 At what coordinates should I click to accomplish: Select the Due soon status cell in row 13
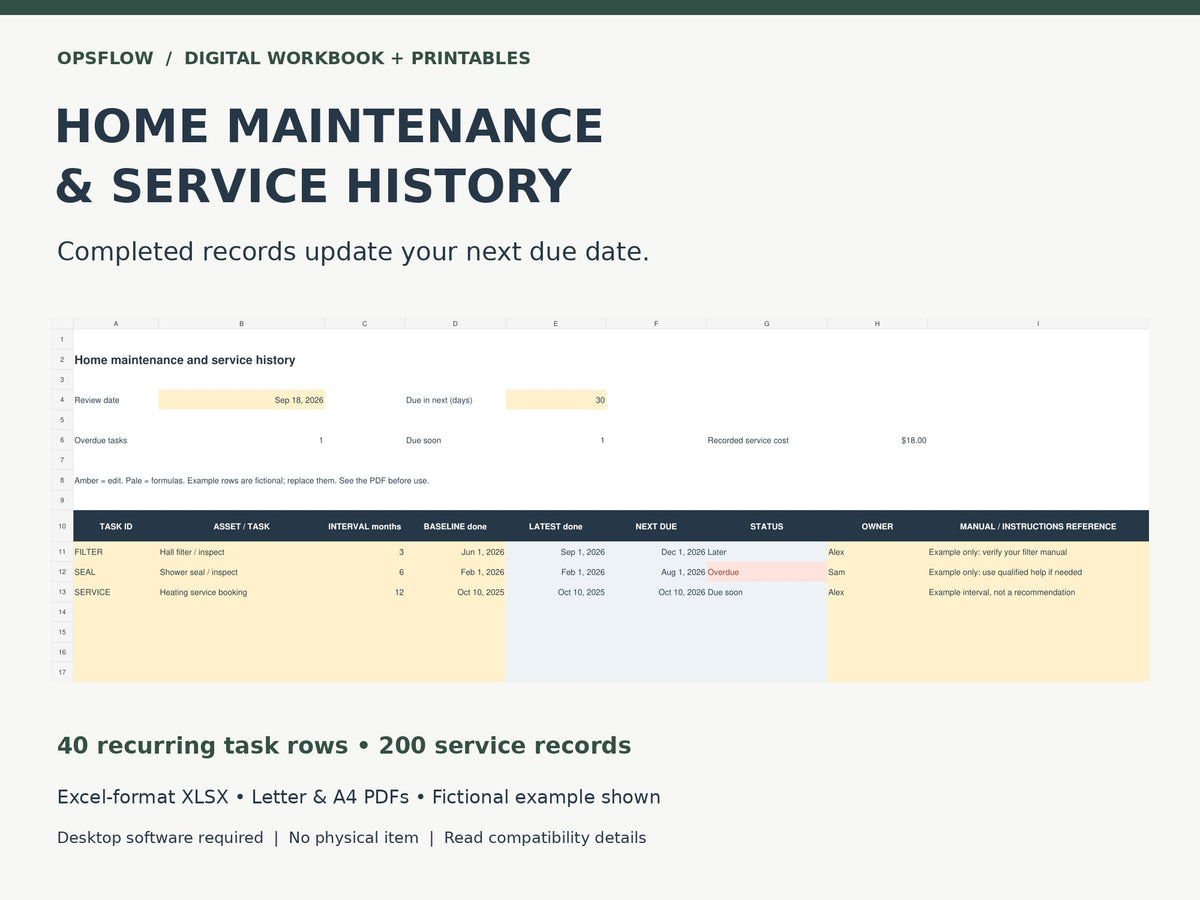[767, 592]
